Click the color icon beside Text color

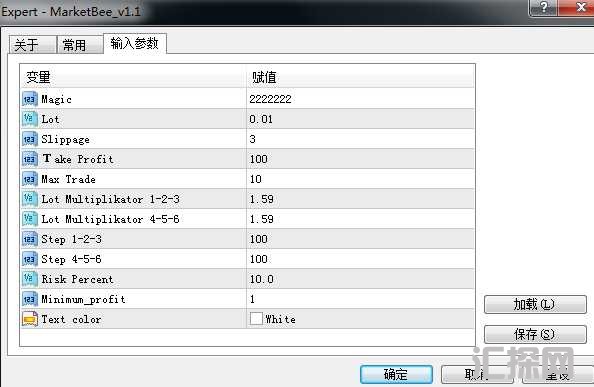coord(30,319)
